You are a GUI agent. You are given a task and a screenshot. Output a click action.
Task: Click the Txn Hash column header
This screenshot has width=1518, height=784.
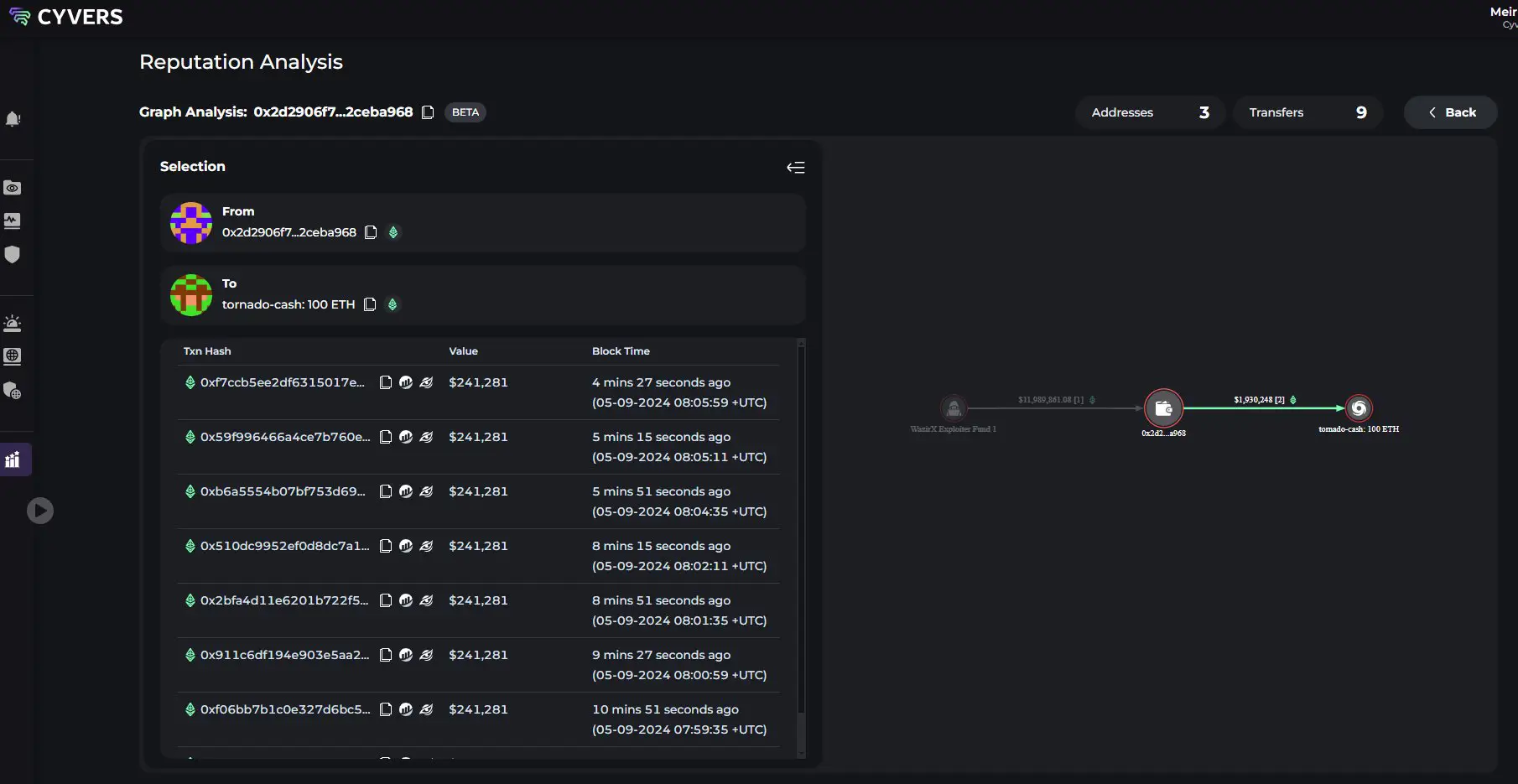coord(207,351)
